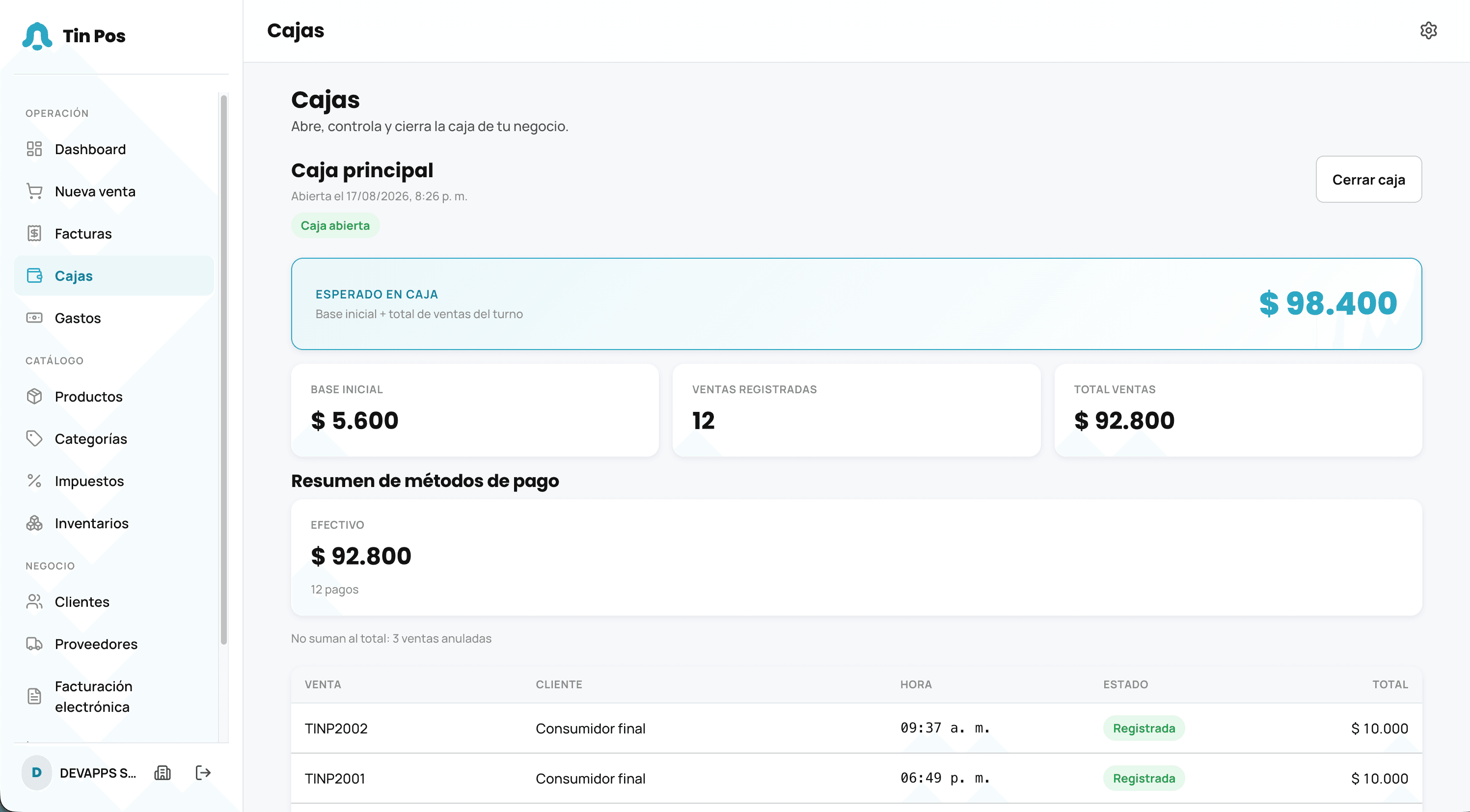Select sale TINP2002 in the table
Screen dimensions: 1470x812
(x=336, y=728)
